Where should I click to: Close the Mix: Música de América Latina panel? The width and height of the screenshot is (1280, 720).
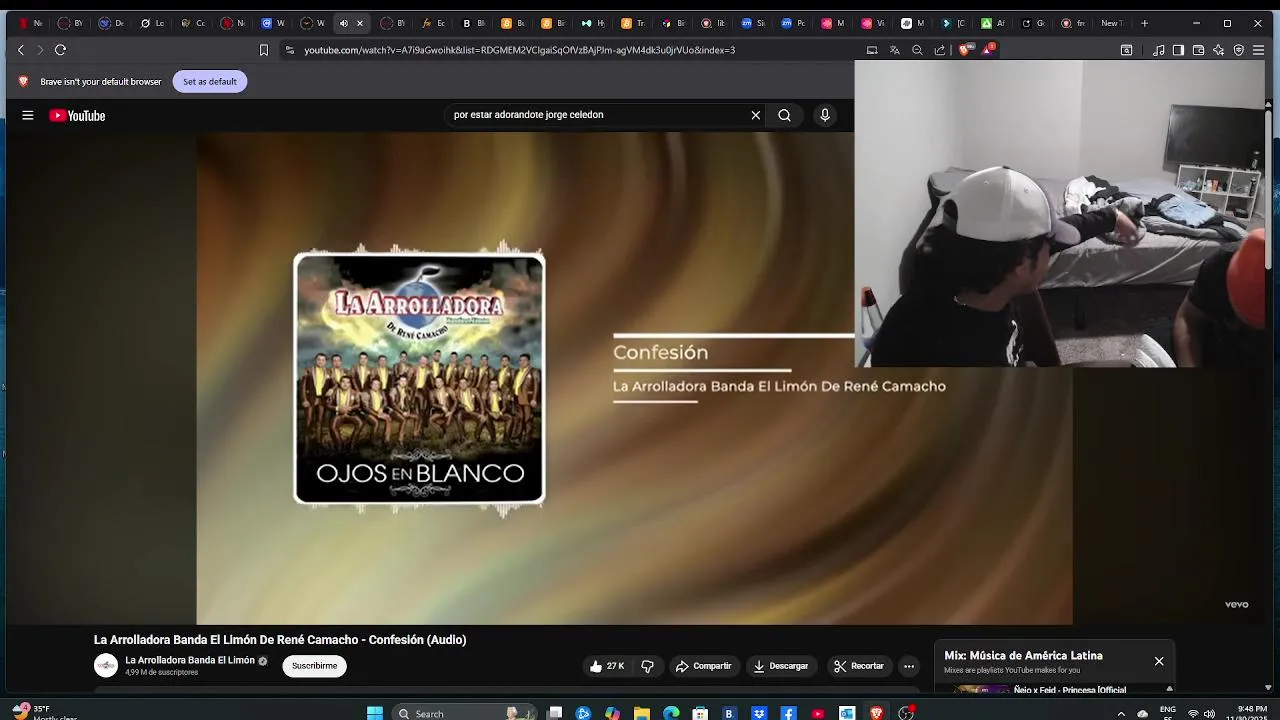1159,661
